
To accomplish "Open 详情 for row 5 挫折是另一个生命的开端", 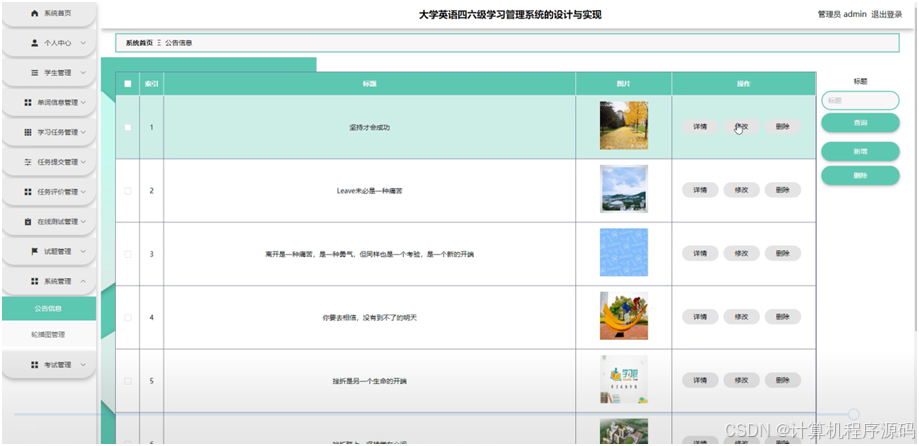I will [x=700, y=380].
